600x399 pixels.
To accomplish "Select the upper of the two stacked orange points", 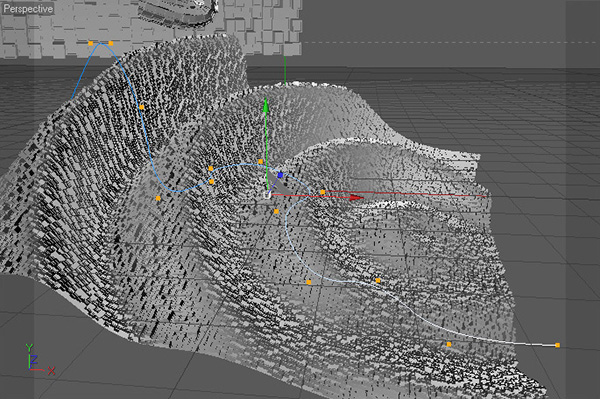I will click(x=211, y=169).
